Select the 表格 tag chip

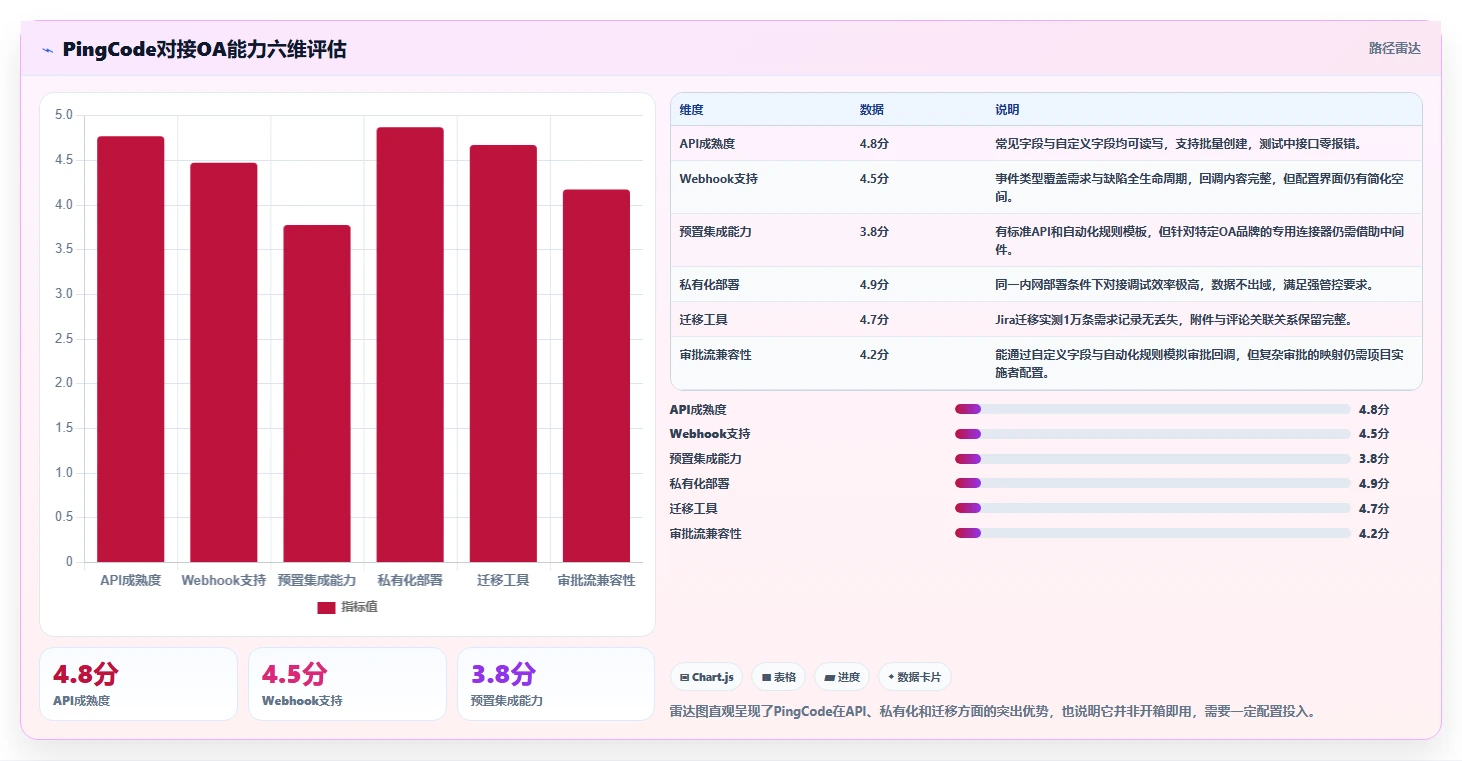(778, 677)
